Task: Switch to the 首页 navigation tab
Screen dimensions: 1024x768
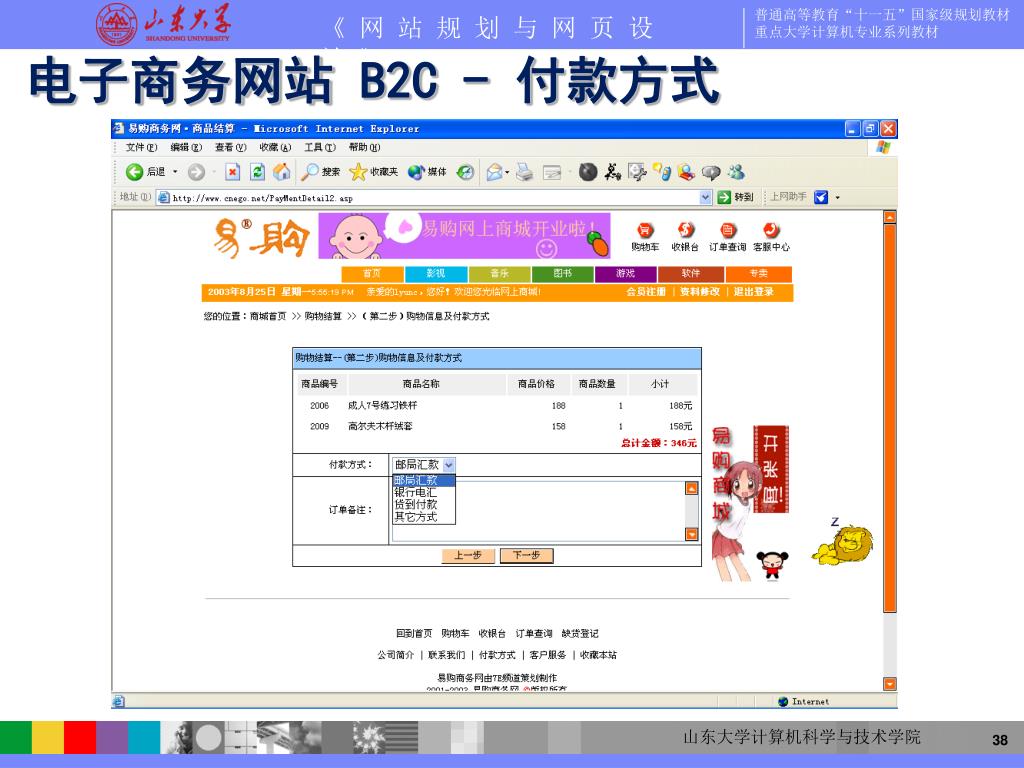Action: [372, 273]
